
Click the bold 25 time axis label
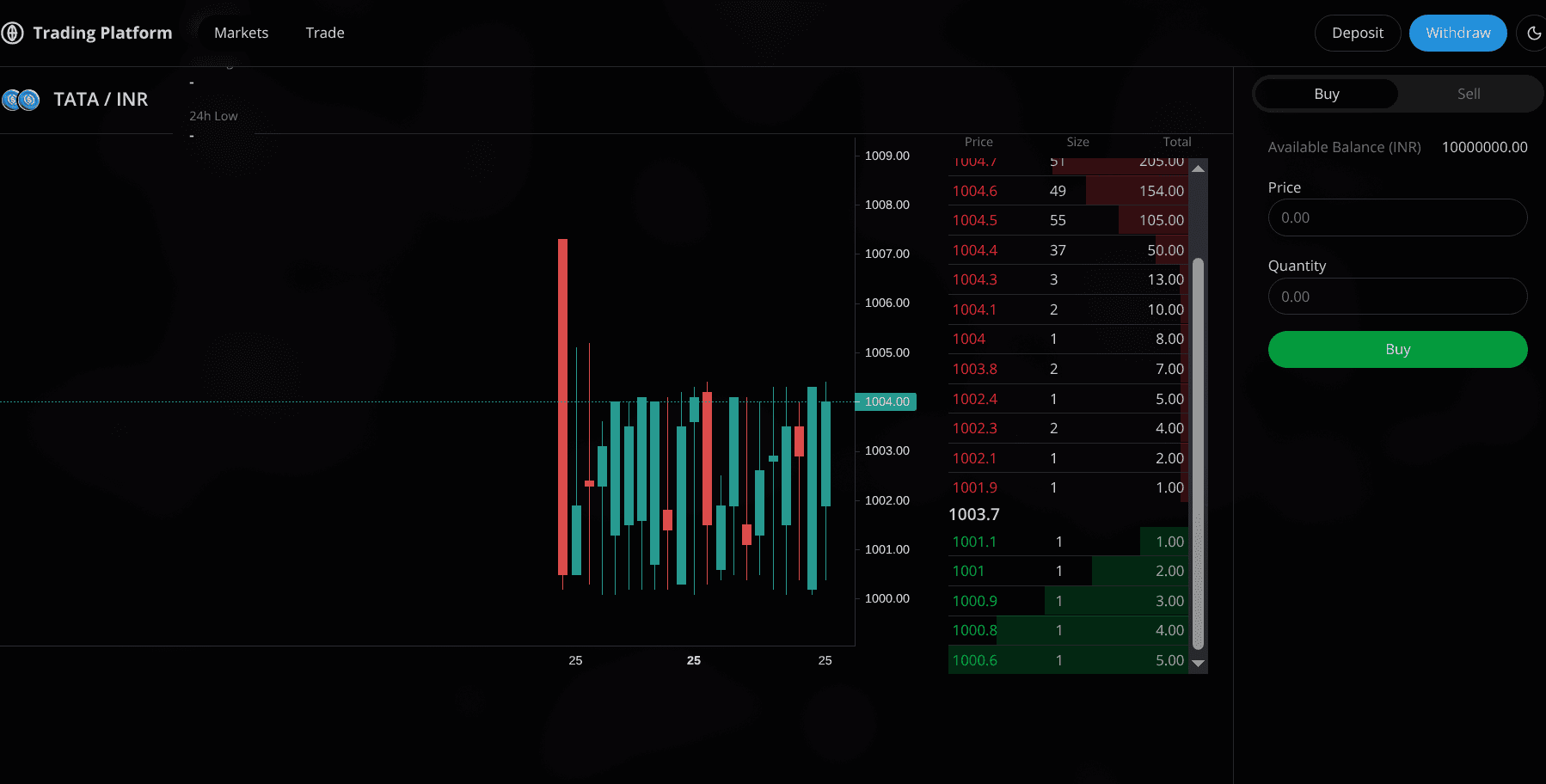(x=694, y=660)
